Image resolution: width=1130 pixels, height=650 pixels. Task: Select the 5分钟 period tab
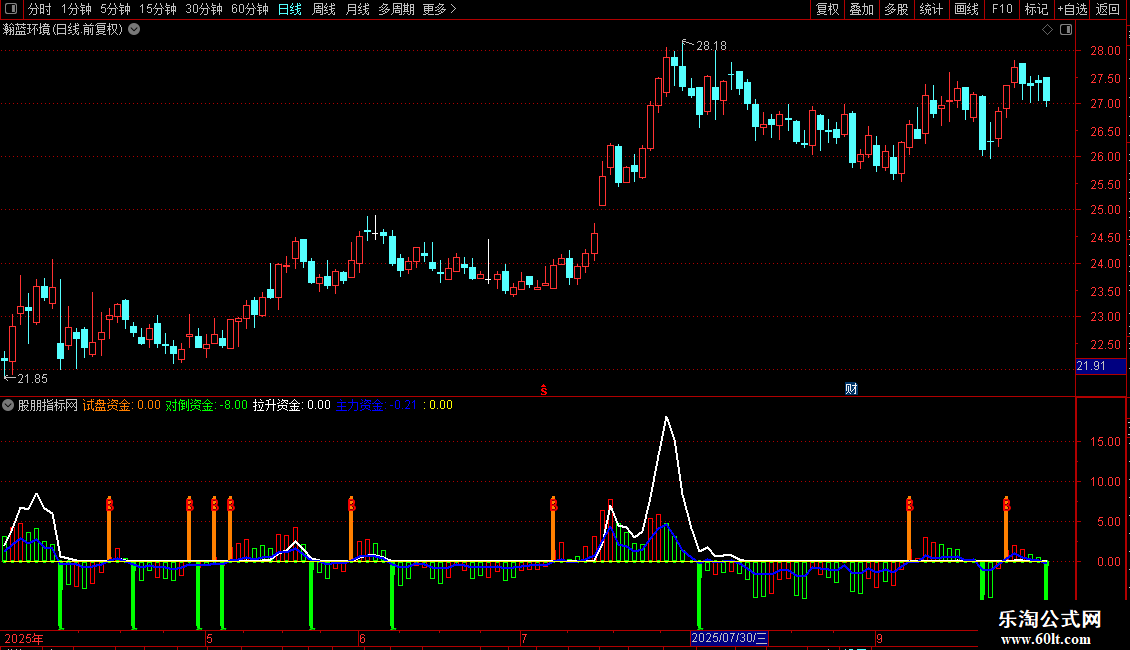(x=115, y=9)
